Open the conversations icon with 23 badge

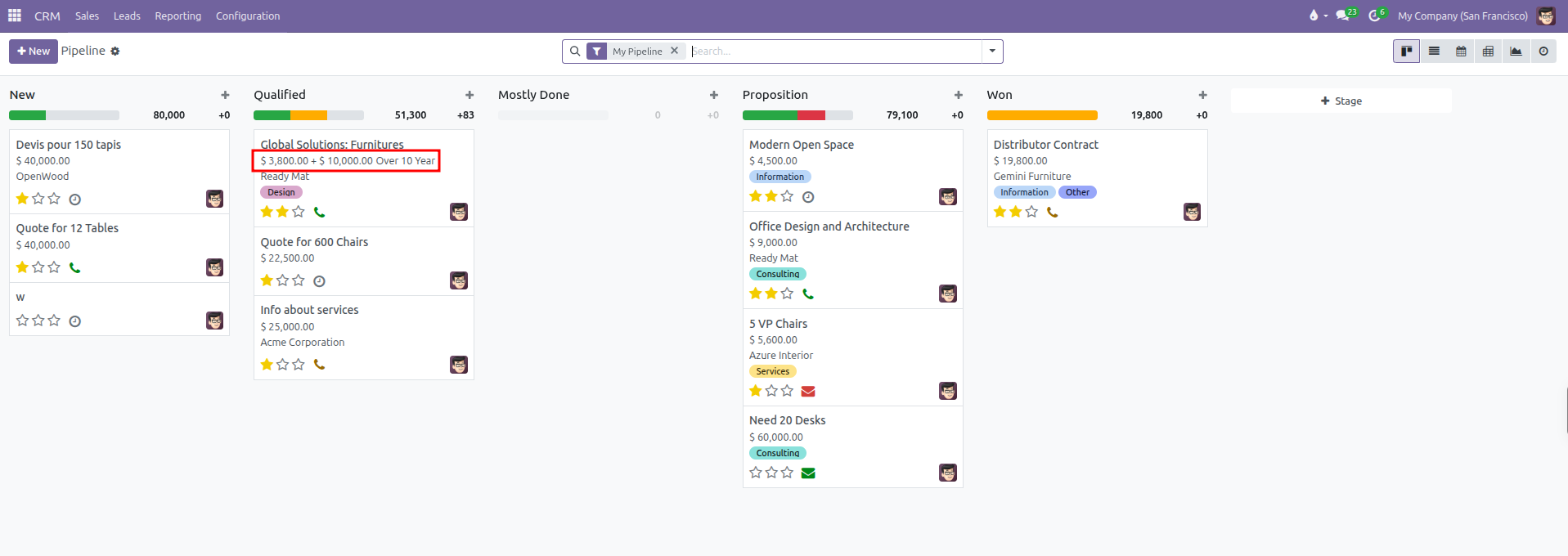tap(1346, 16)
